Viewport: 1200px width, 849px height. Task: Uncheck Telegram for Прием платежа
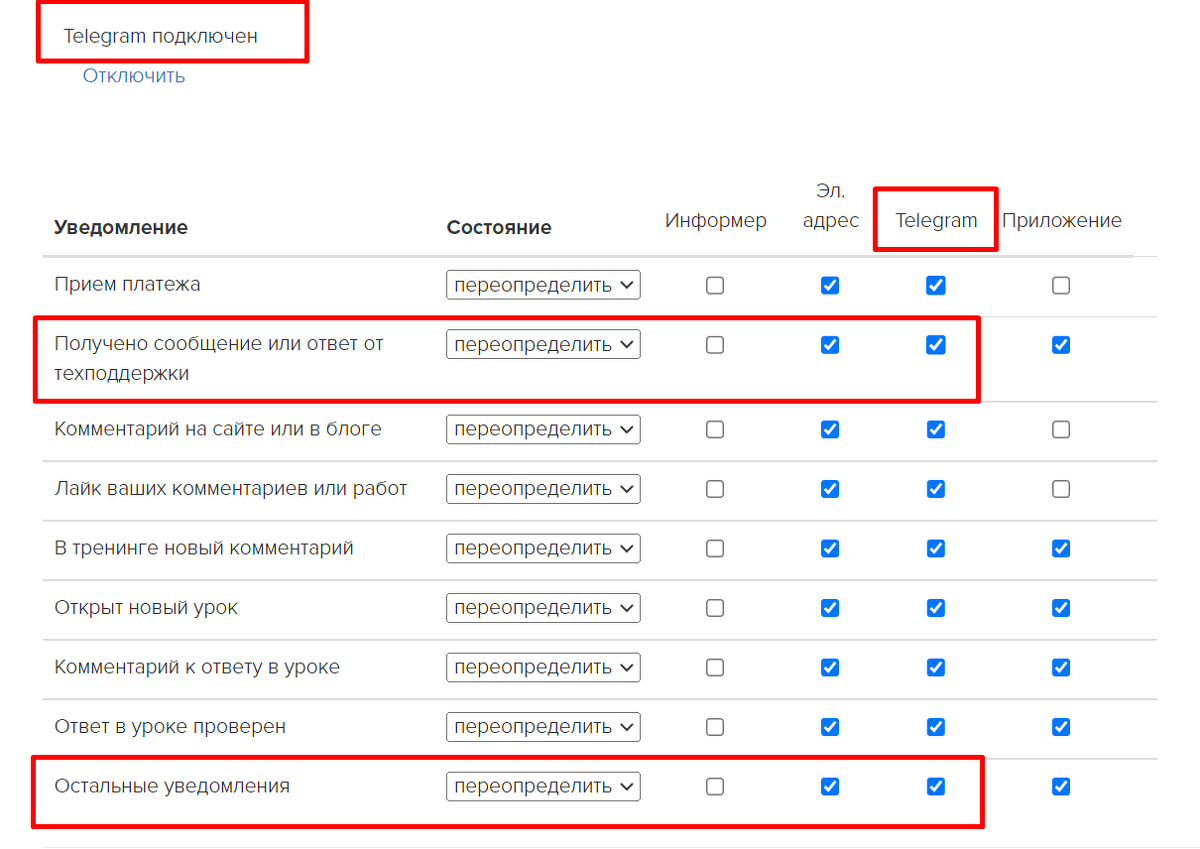tap(936, 285)
